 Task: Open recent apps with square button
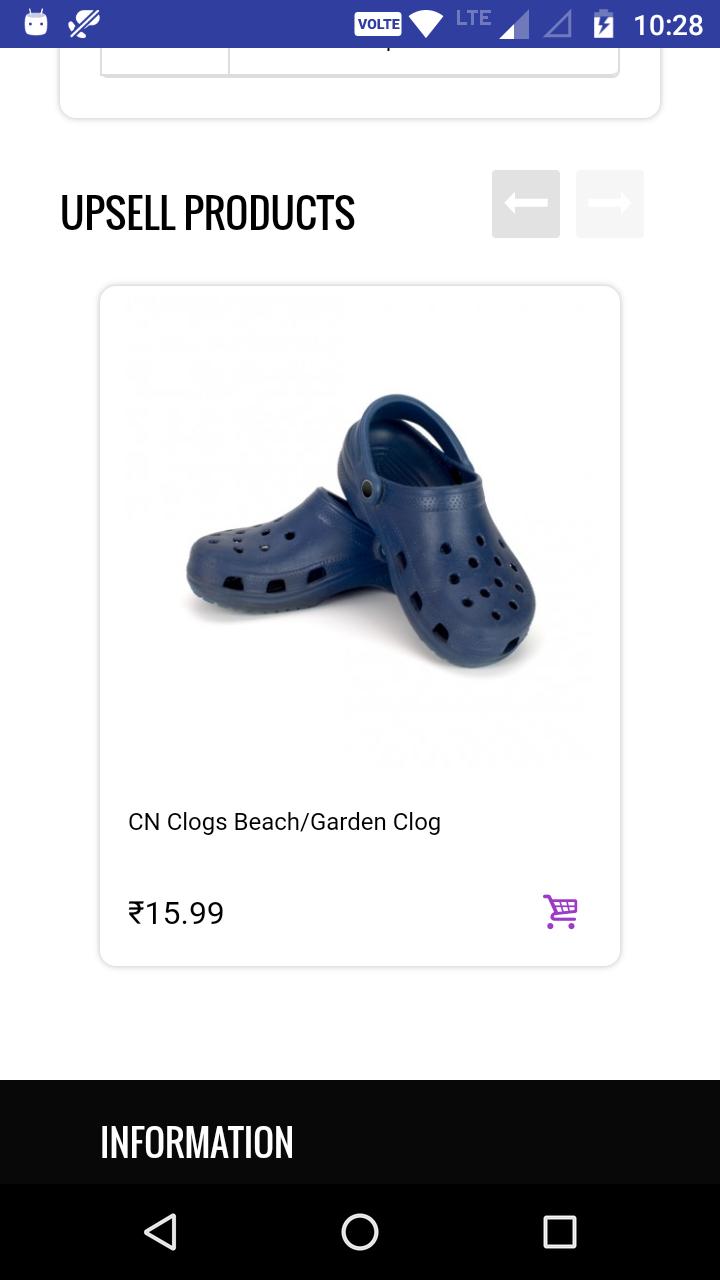click(560, 1232)
